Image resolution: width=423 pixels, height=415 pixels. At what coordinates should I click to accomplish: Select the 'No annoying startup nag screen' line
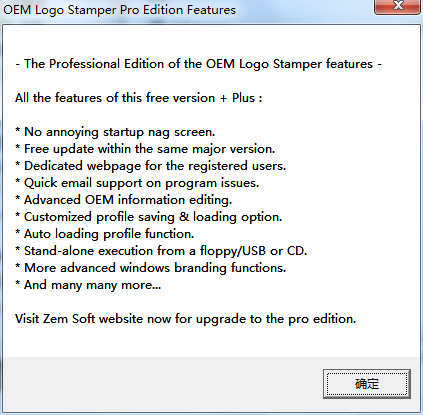115,132
